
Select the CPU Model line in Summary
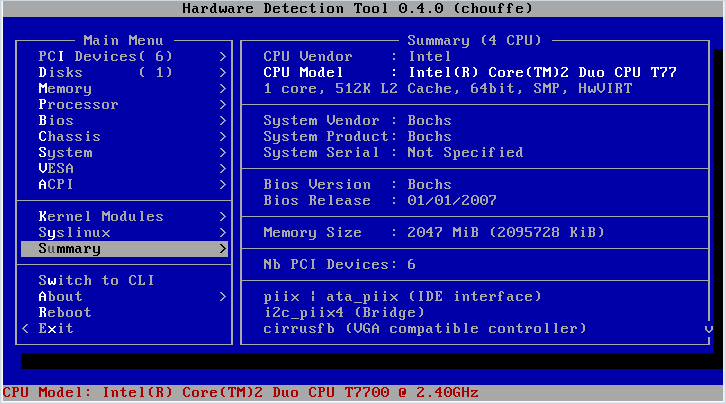pos(470,73)
